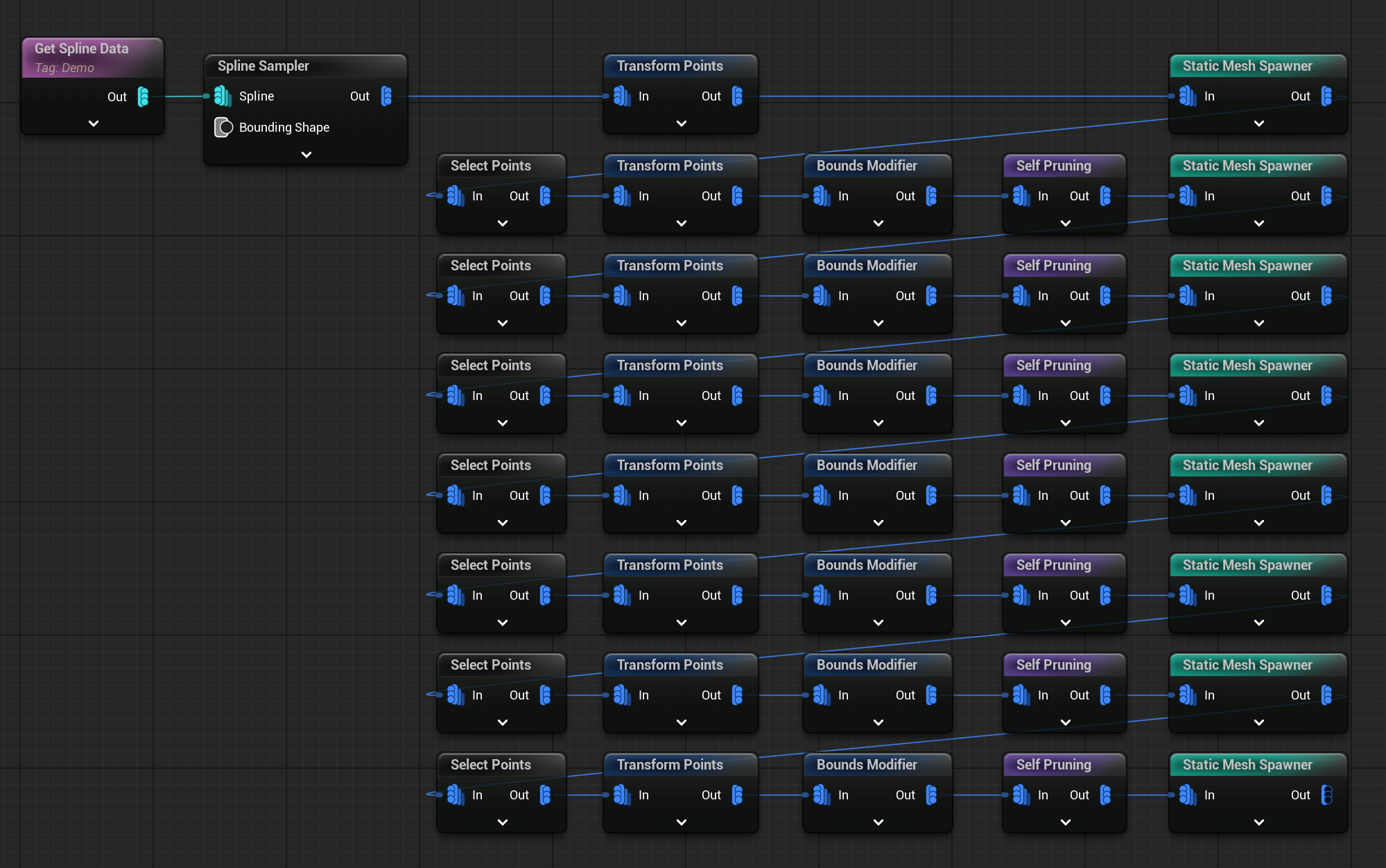Screen dimensions: 1386x868
Task: Click the Out pin of the first Self Pruning node
Action: click(1105, 196)
